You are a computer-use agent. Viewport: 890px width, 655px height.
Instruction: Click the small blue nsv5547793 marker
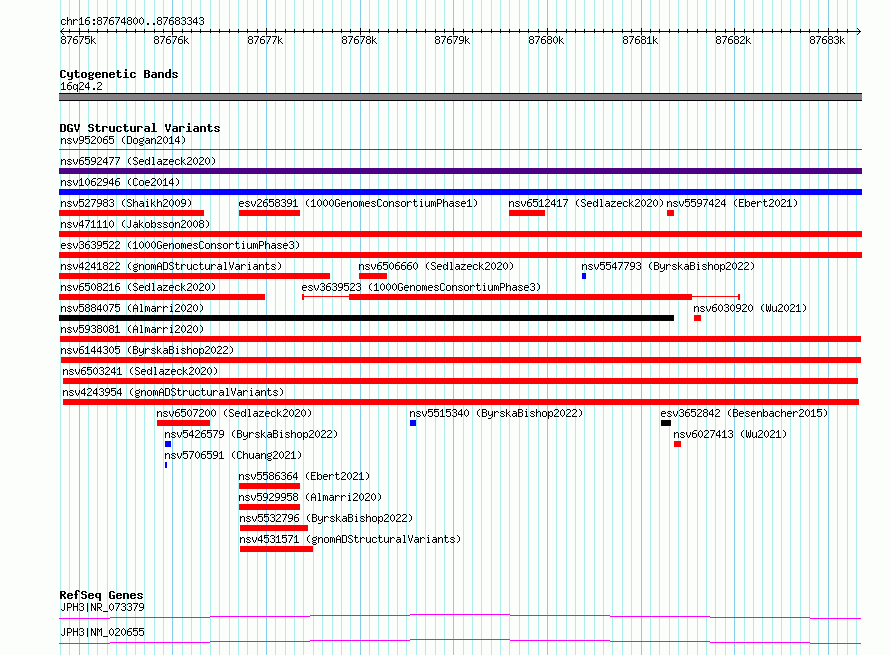coord(584,276)
